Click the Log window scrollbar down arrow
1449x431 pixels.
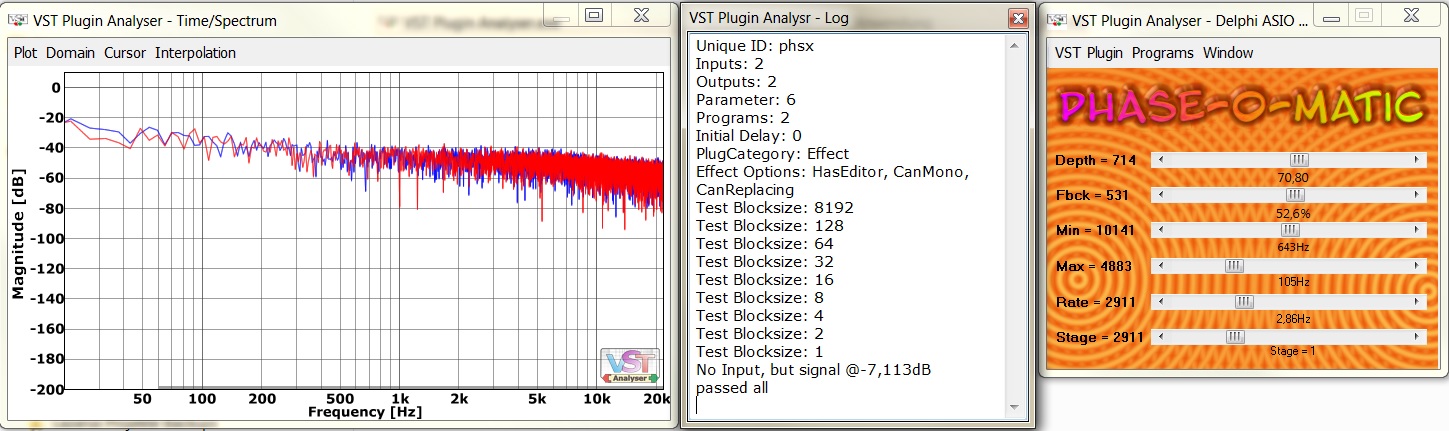coord(1016,408)
